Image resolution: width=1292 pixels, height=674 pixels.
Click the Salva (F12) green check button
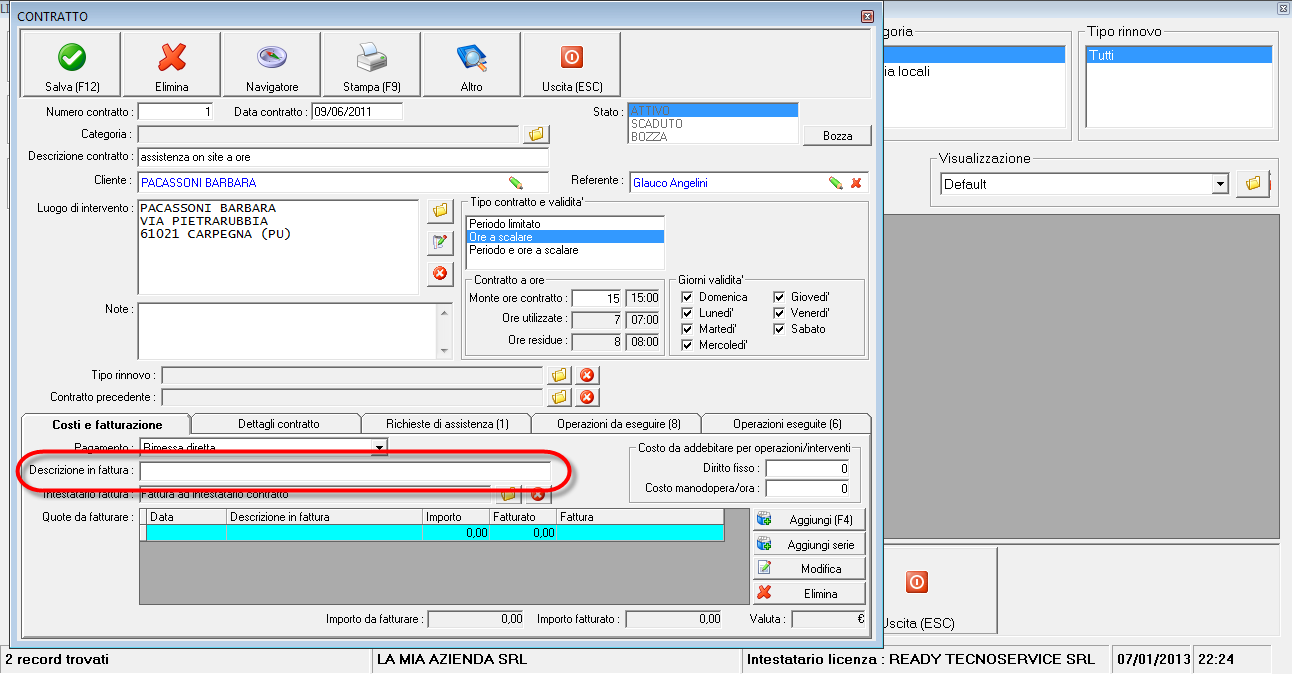(71, 64)
